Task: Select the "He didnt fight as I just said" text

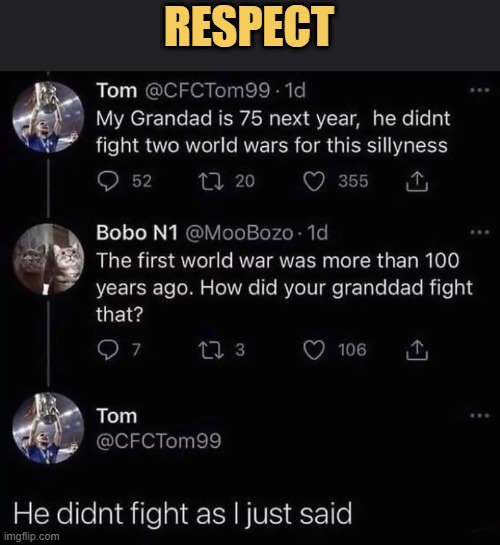Action: click(x=183, y=514)
